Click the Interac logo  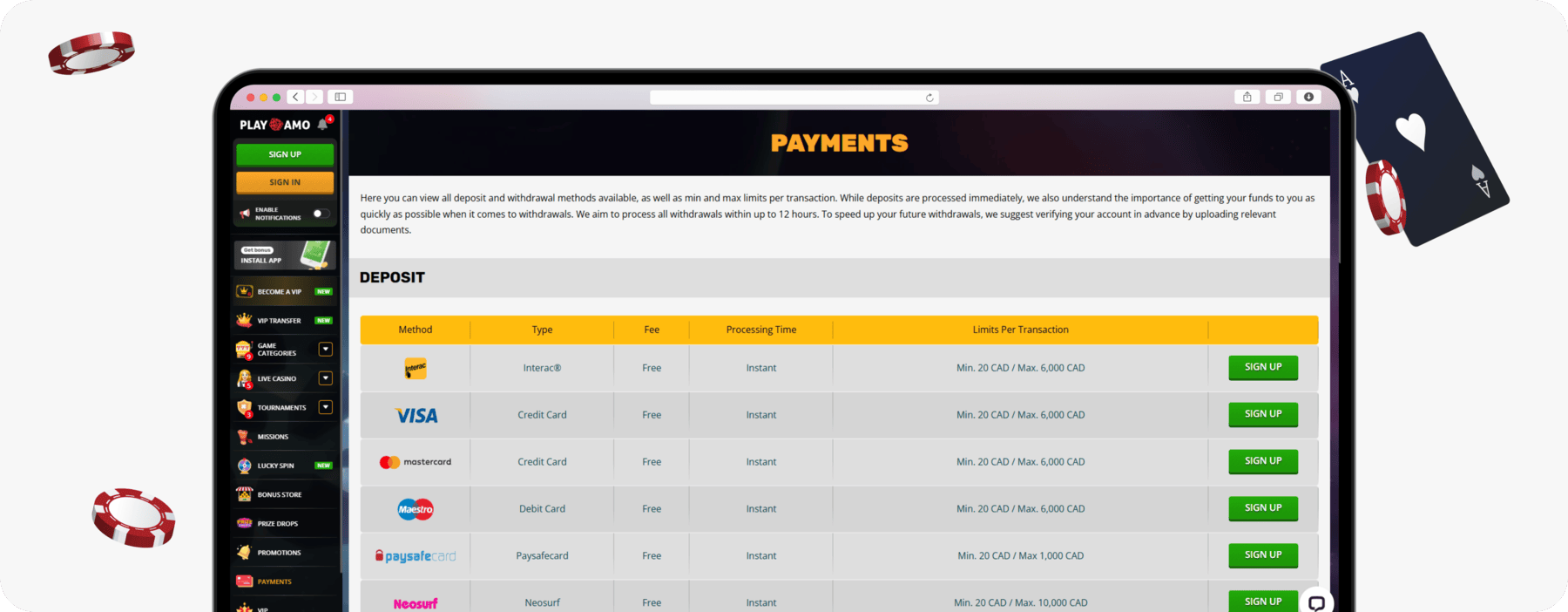point(416,369)
